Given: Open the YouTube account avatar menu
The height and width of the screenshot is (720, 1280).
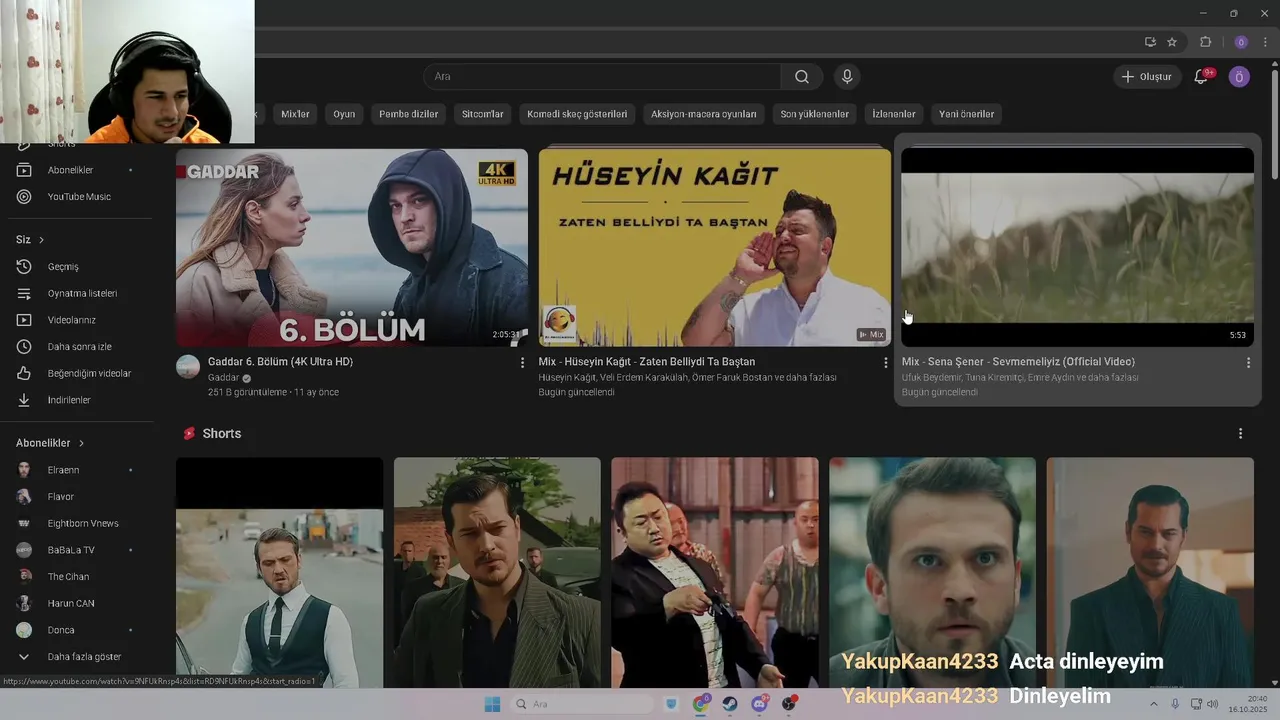Looking at the screenshot, I should click(x=1239, y=77).
